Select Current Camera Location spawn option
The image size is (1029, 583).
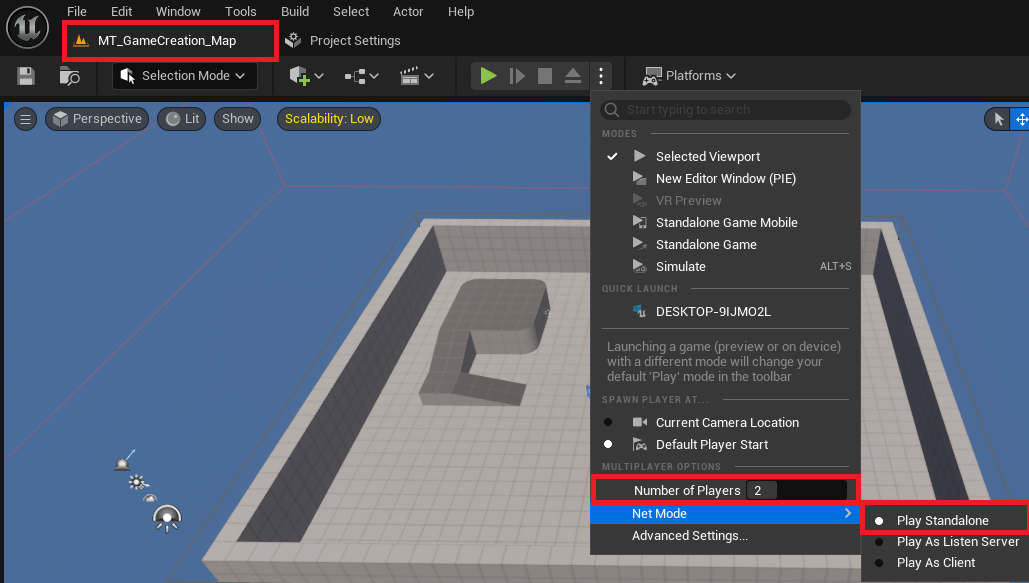[x=725, y=423]
